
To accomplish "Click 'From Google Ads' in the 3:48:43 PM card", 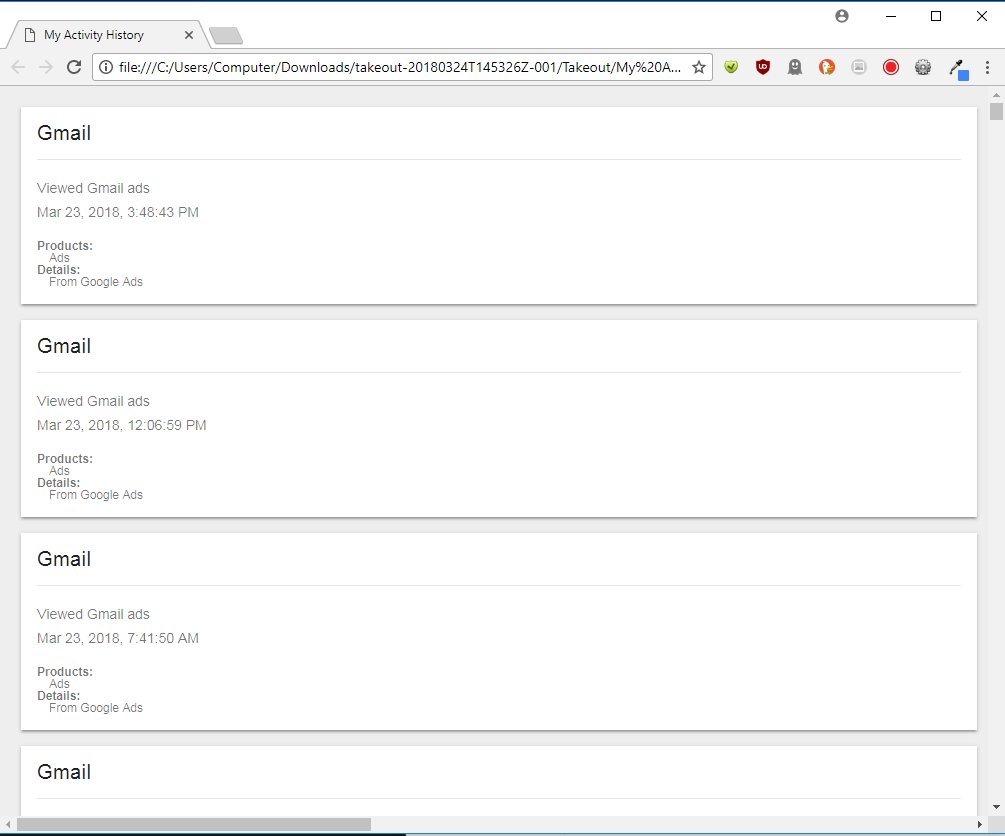I will [x=96, y=282].
